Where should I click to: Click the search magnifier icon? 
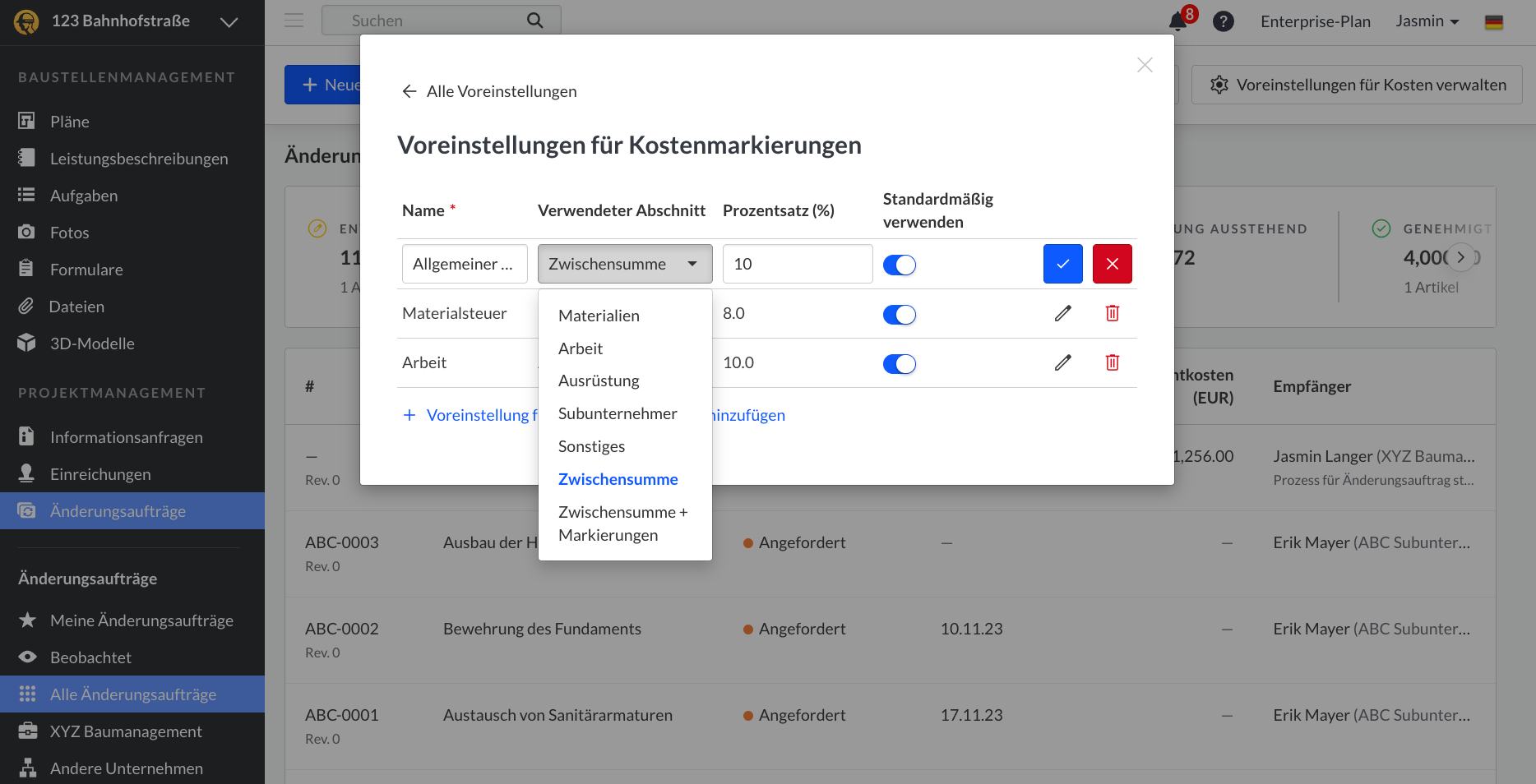(535, 21)
